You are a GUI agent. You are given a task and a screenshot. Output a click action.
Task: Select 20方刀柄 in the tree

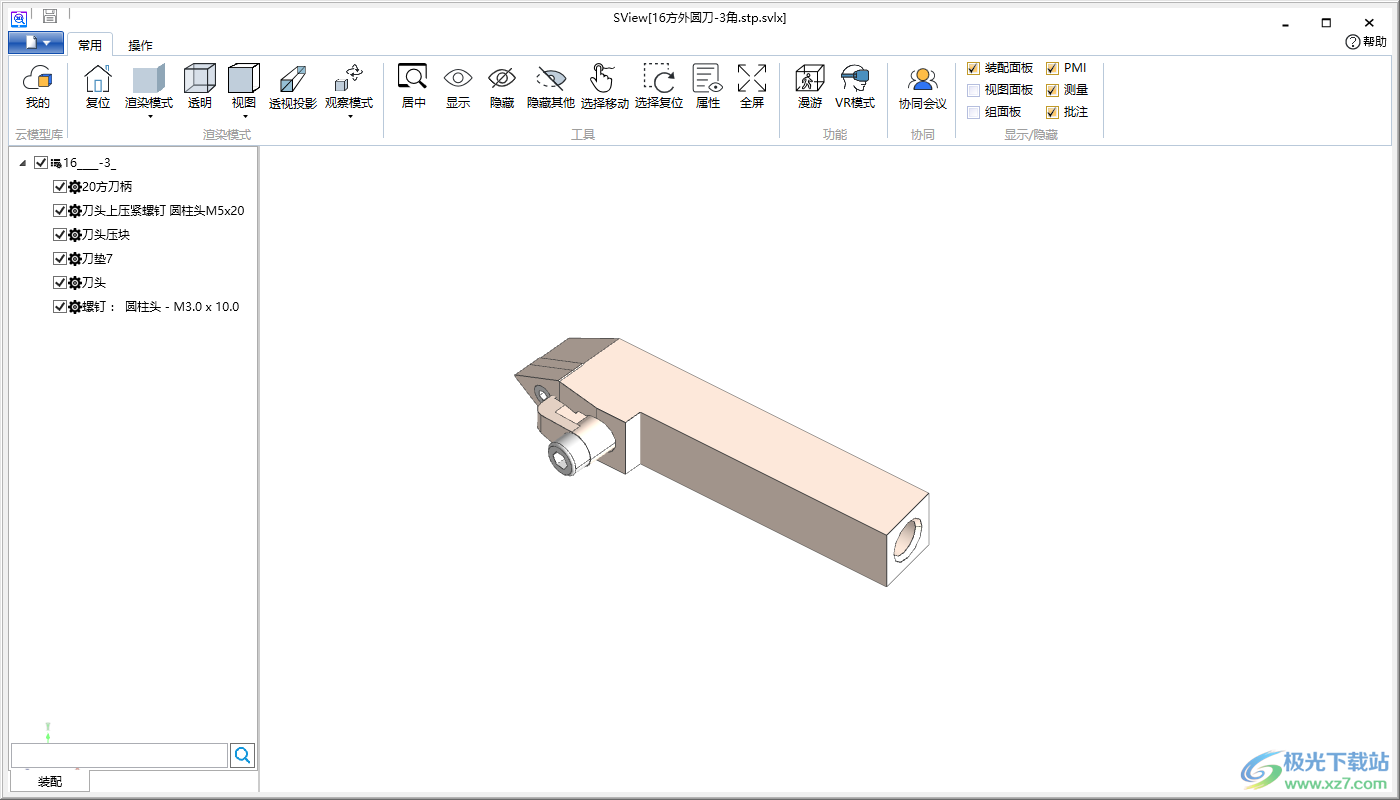(107, 186)
